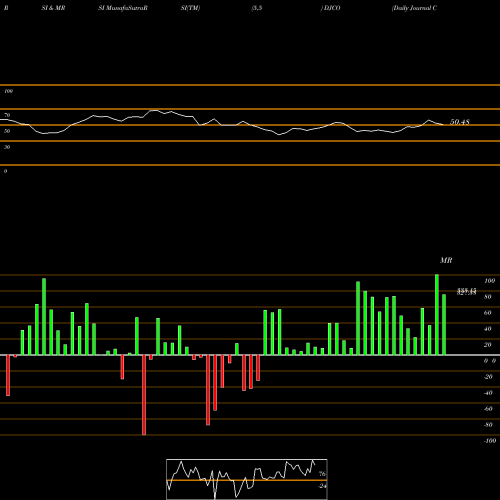Click the '30' level on RSI axis
Viewport: 500px width, 500px height.
(7, 147)
